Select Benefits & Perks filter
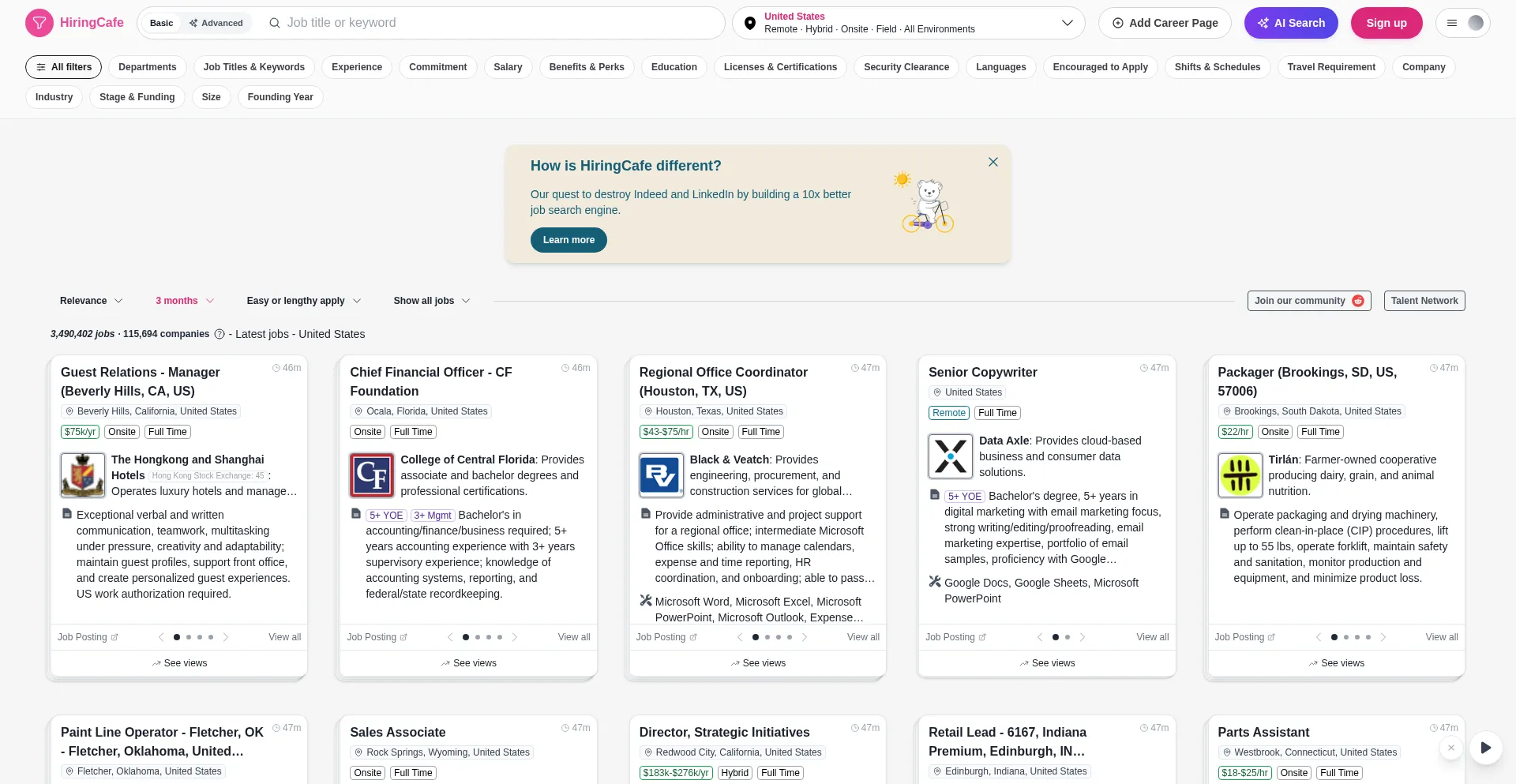 tap(587, 67)
